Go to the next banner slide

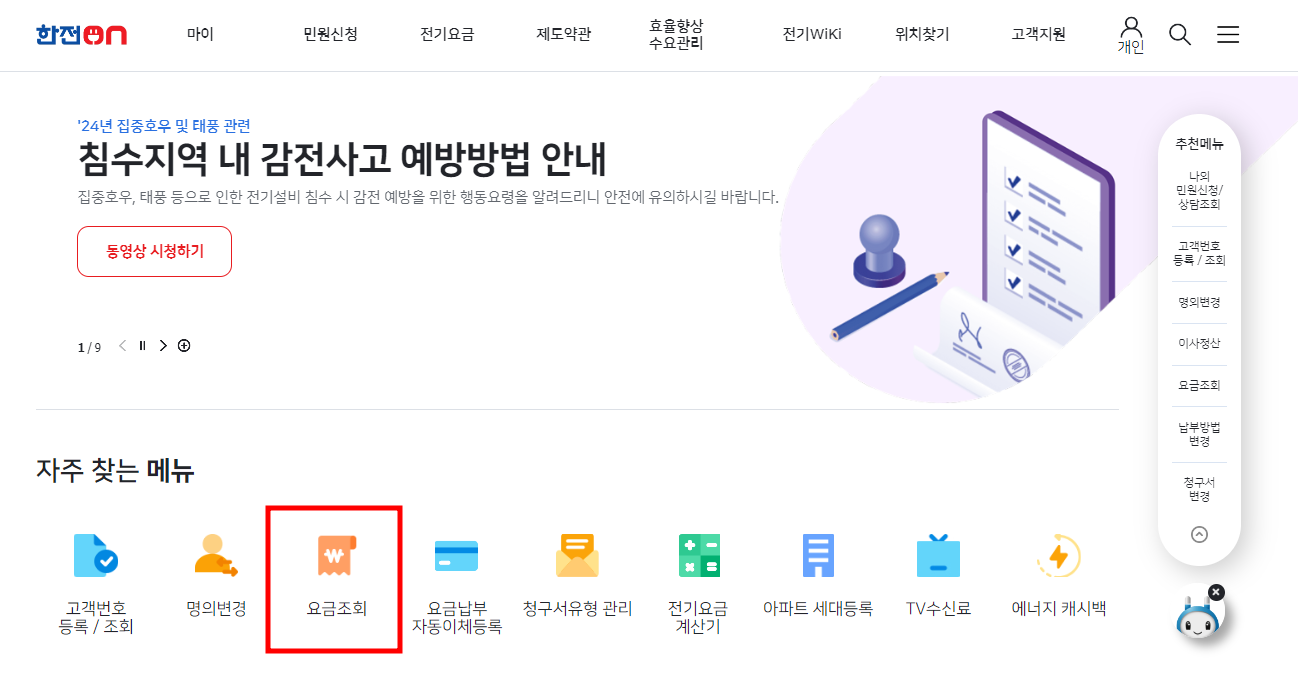pos(162,344)
